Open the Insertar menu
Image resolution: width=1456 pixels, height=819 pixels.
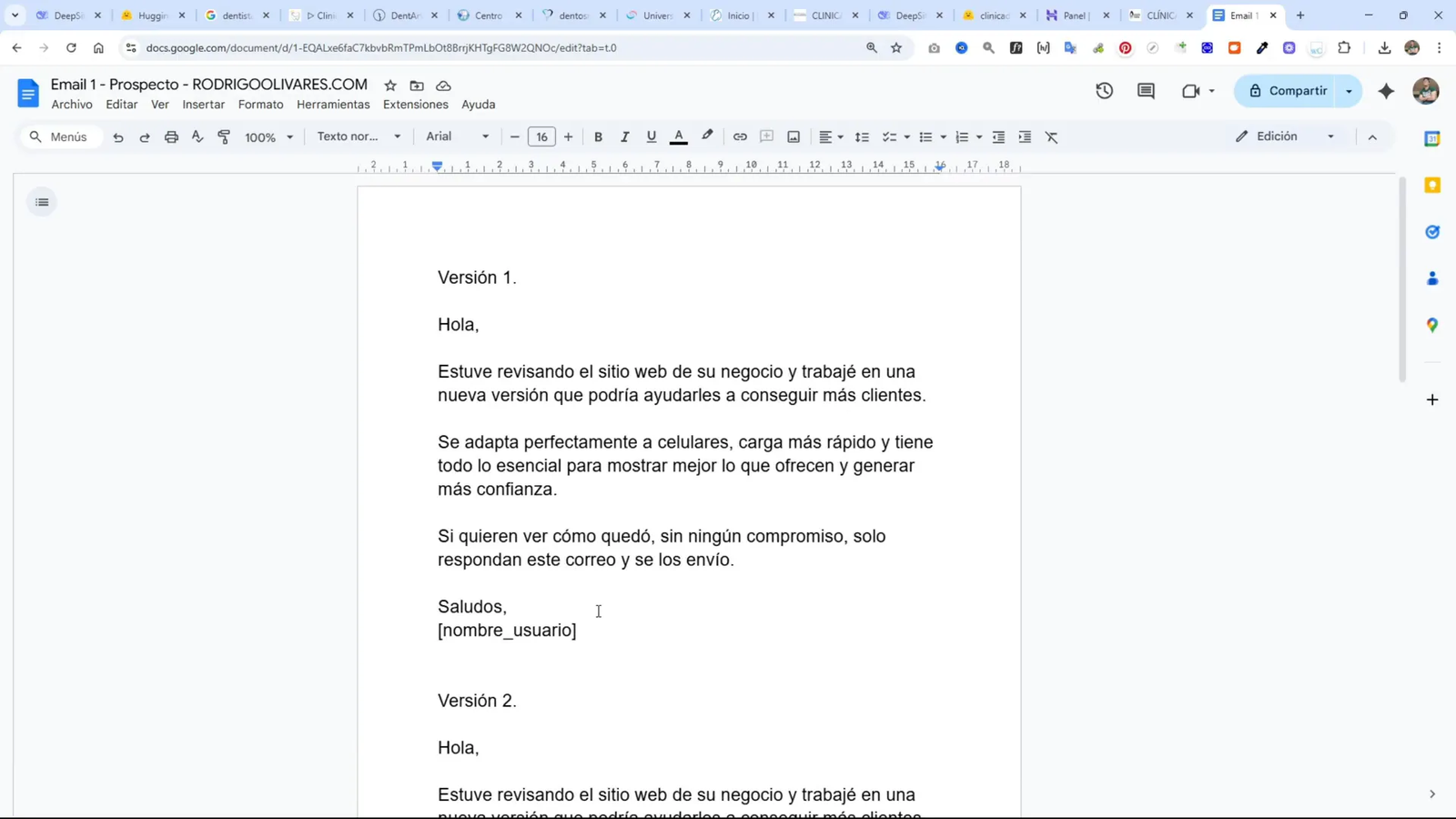tap(204, 105)
